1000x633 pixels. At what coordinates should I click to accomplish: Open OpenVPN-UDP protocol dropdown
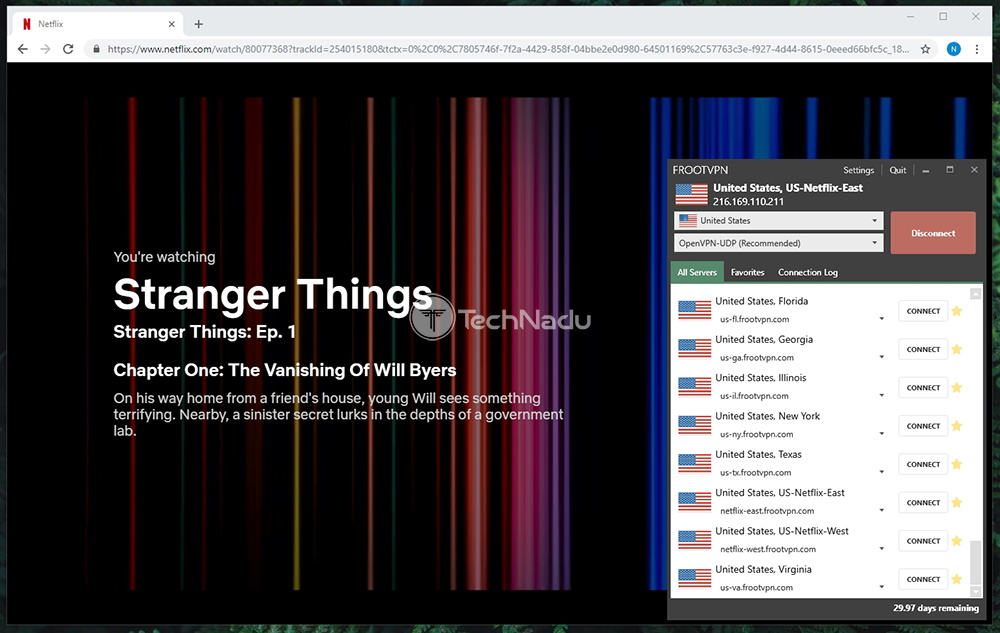[x=778, y=243]
